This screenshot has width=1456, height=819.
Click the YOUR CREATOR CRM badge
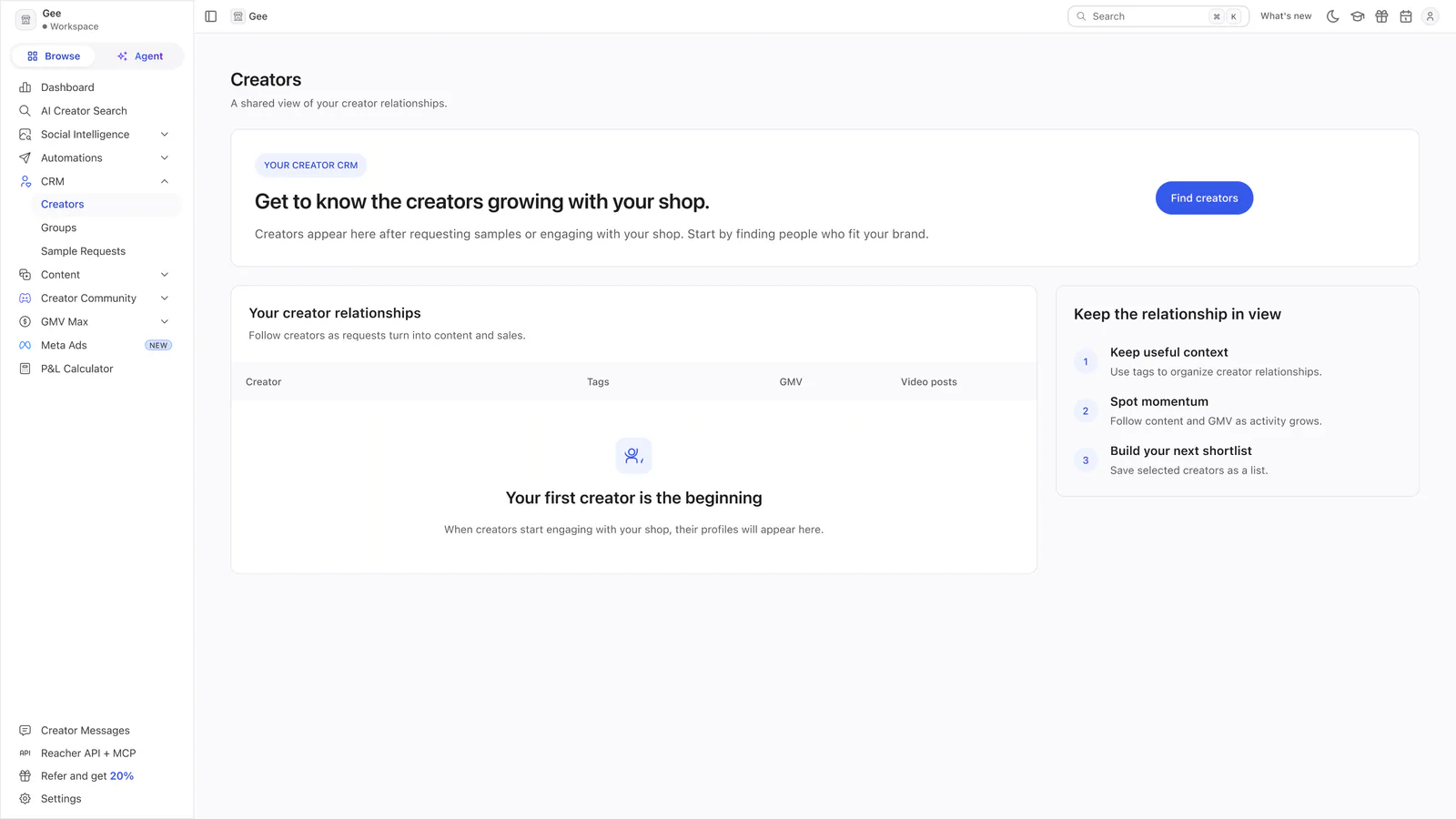coord(311,166)
